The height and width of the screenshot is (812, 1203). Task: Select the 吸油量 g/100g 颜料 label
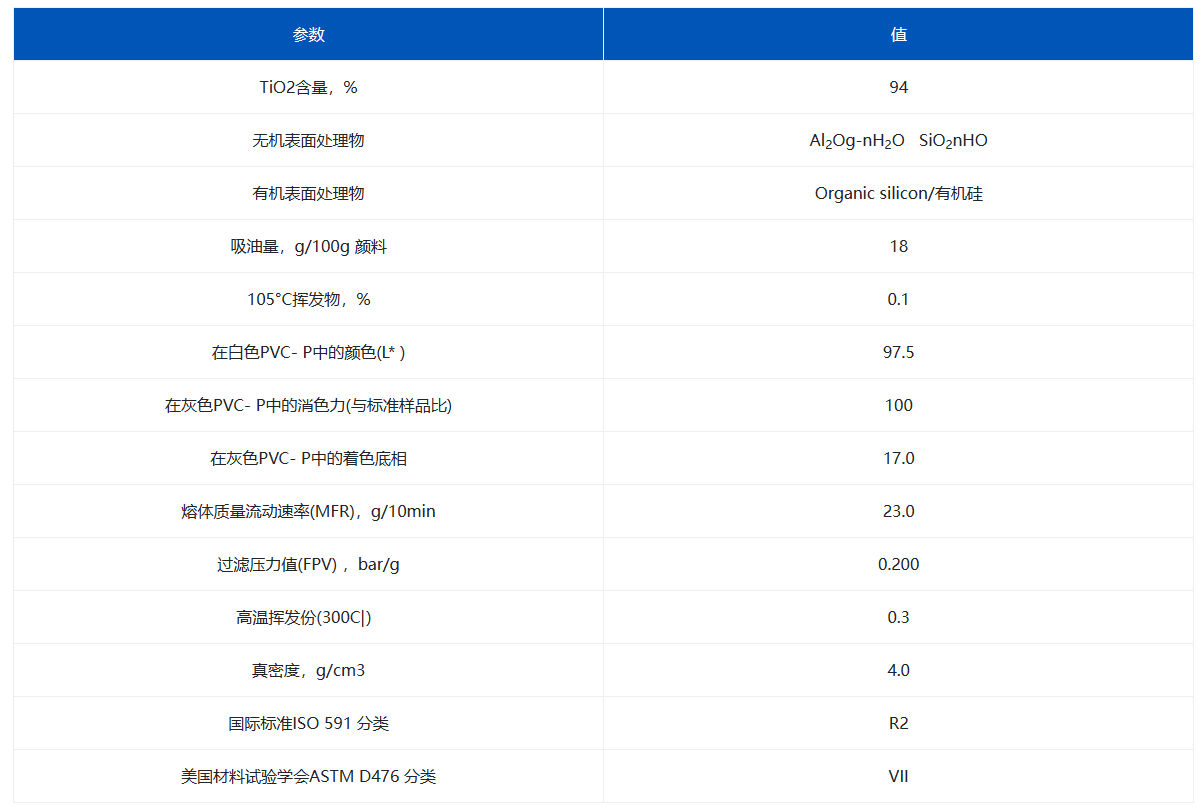coord(308,246)
